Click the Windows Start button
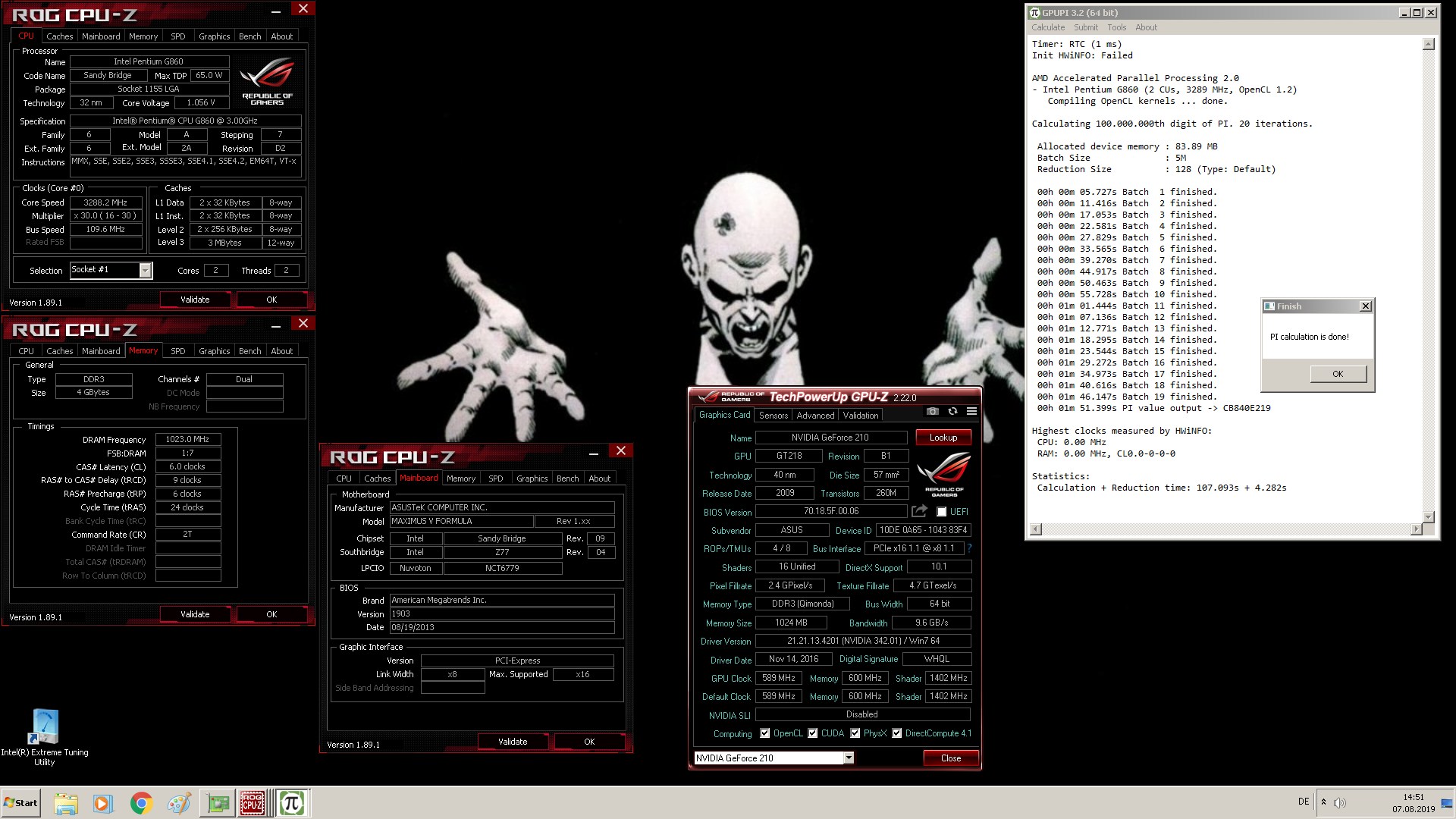Image resolution: width=1456 pixels, height=819 pixels. point(21,803)
